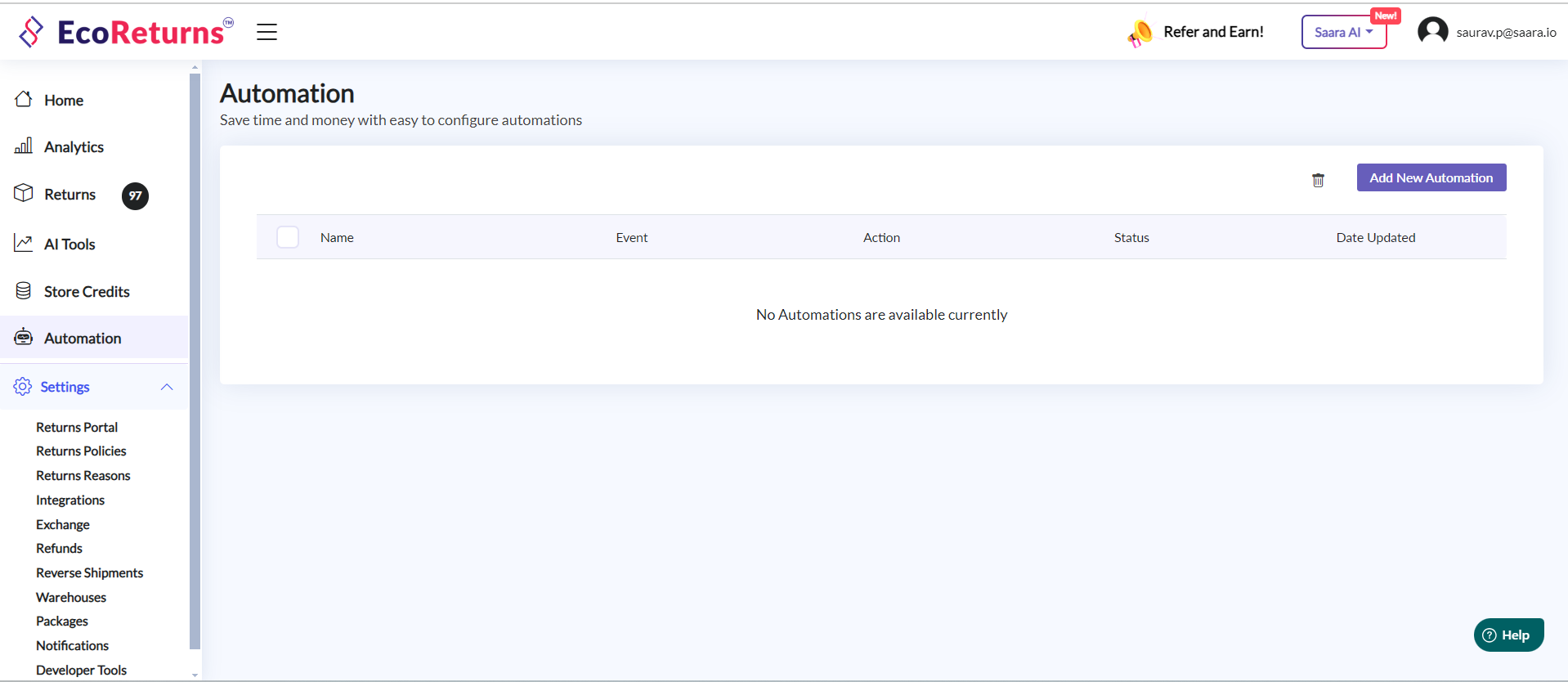Click the user profile avatar icon

pyautogui.click(x=1432, y=32)
